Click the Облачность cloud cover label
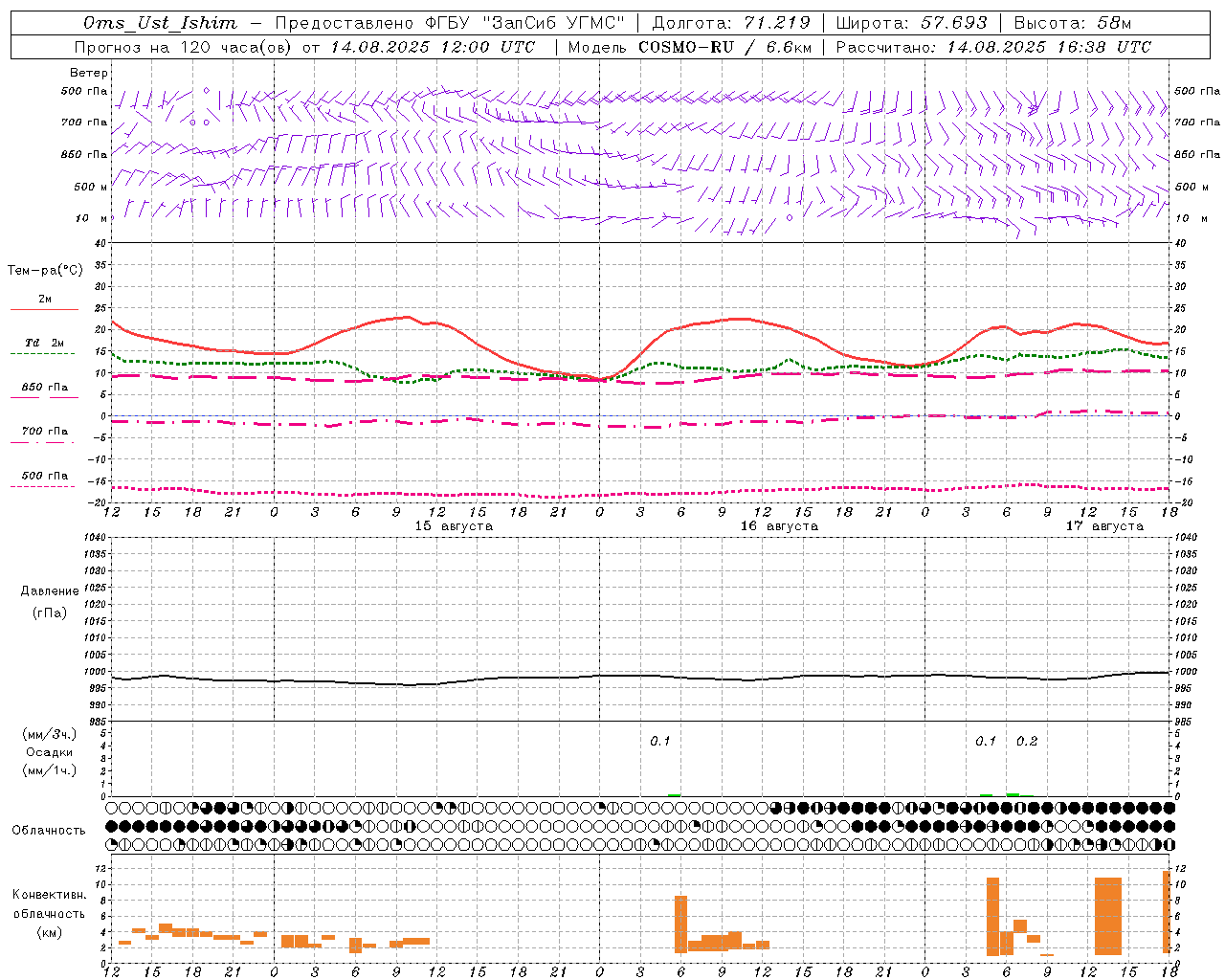The image size is (1225, 980). pyautogui.click(x=49, y=831)
